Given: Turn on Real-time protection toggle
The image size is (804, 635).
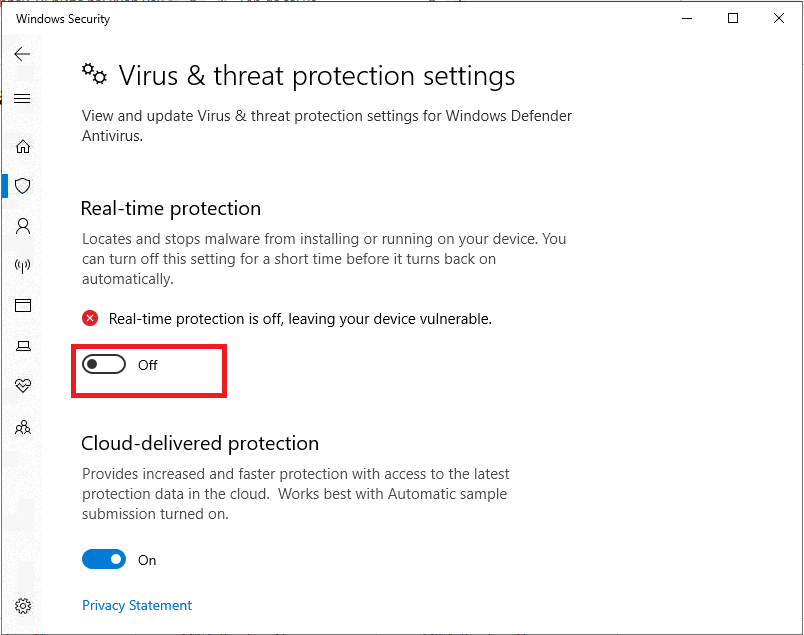Looking at the screenshot, I should click(104, 364).
